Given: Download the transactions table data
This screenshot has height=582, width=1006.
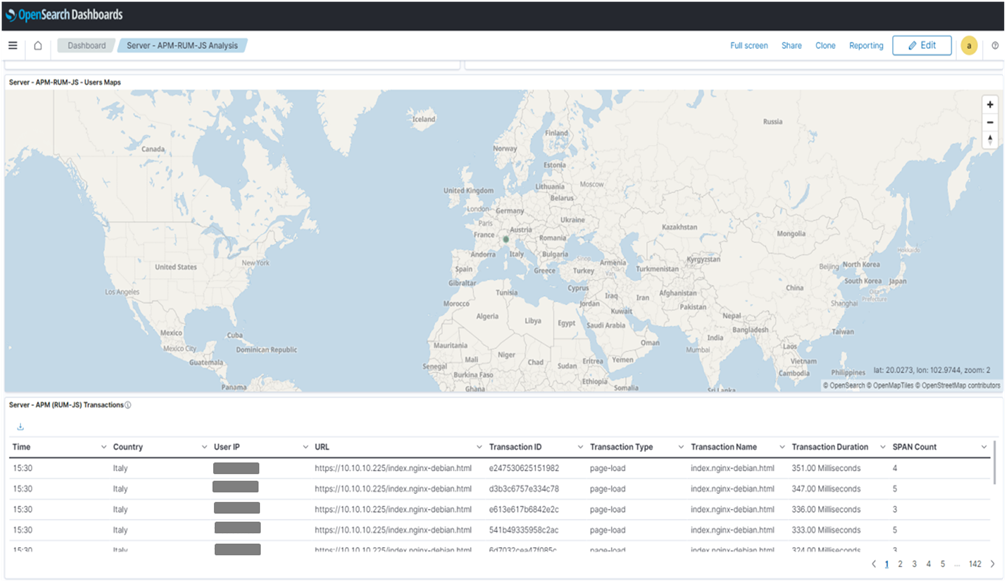Looking at the screenshot, I should point(21,427).
